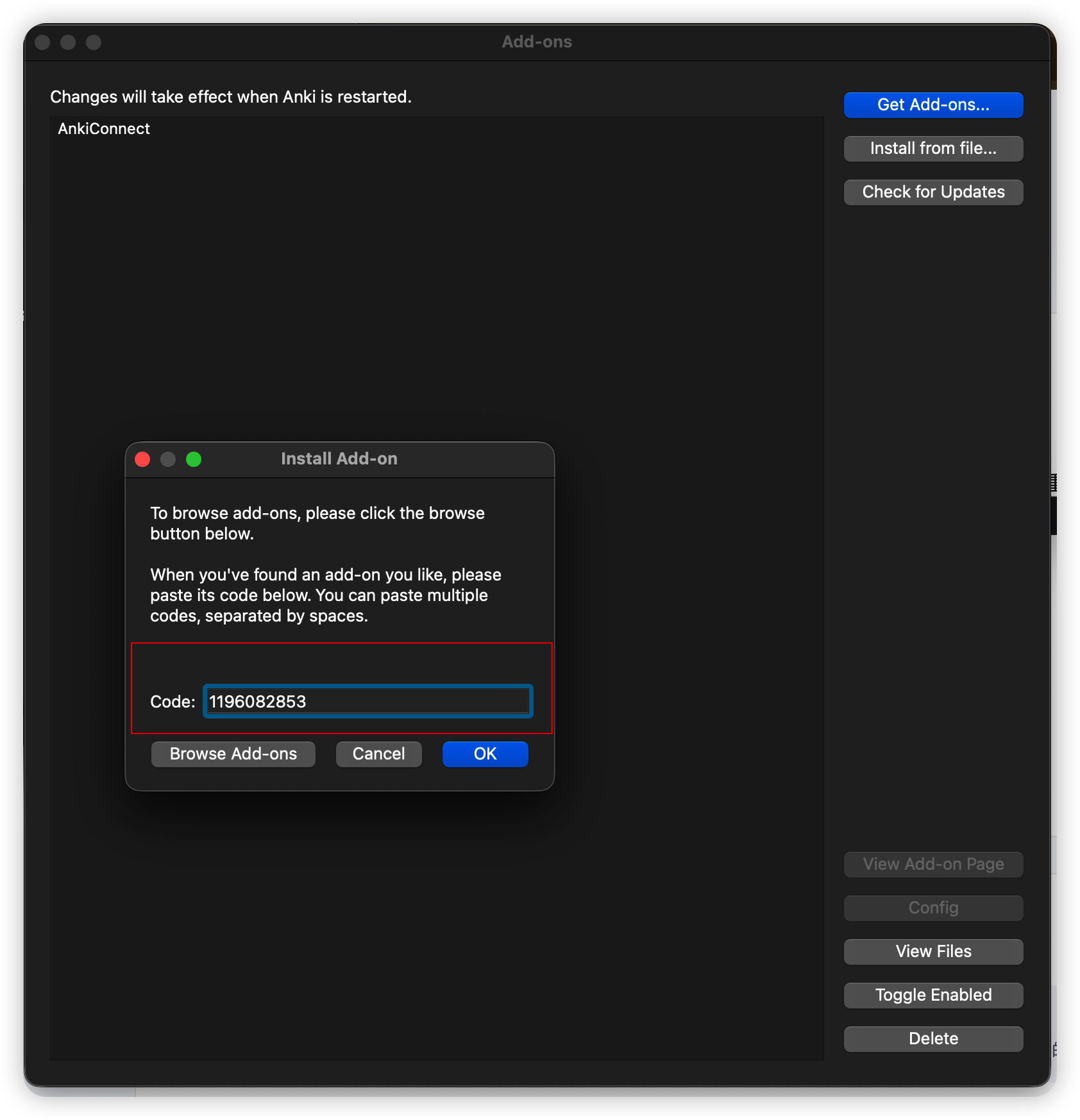1080x1120 pixels.
Task: Open View Files for add-ons
Action: pos(933,951)
